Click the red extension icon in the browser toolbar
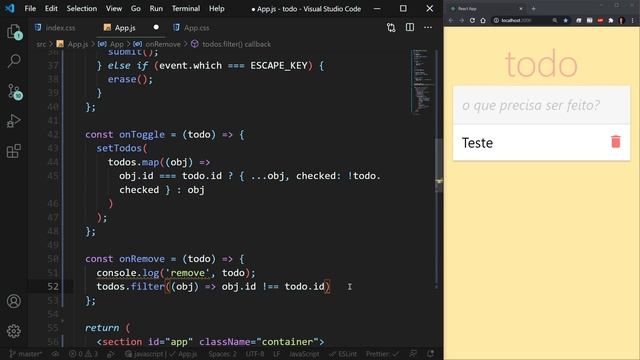 [600, 20]
